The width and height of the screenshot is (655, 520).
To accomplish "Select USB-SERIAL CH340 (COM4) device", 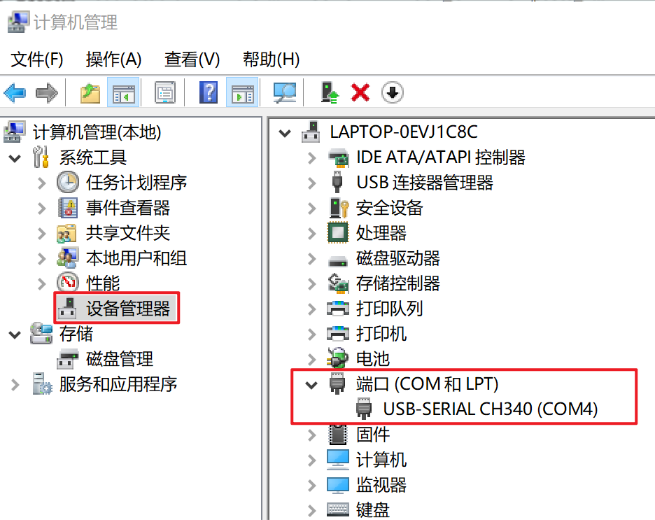I will (490, 409).
